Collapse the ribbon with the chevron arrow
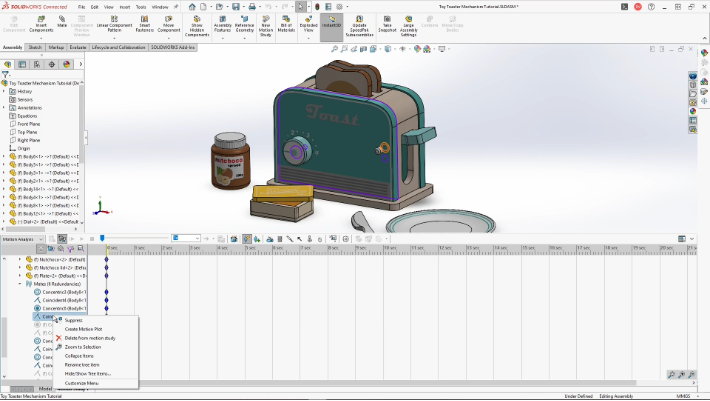This screenshot has width=710, height=401. (x=705, y=38)
